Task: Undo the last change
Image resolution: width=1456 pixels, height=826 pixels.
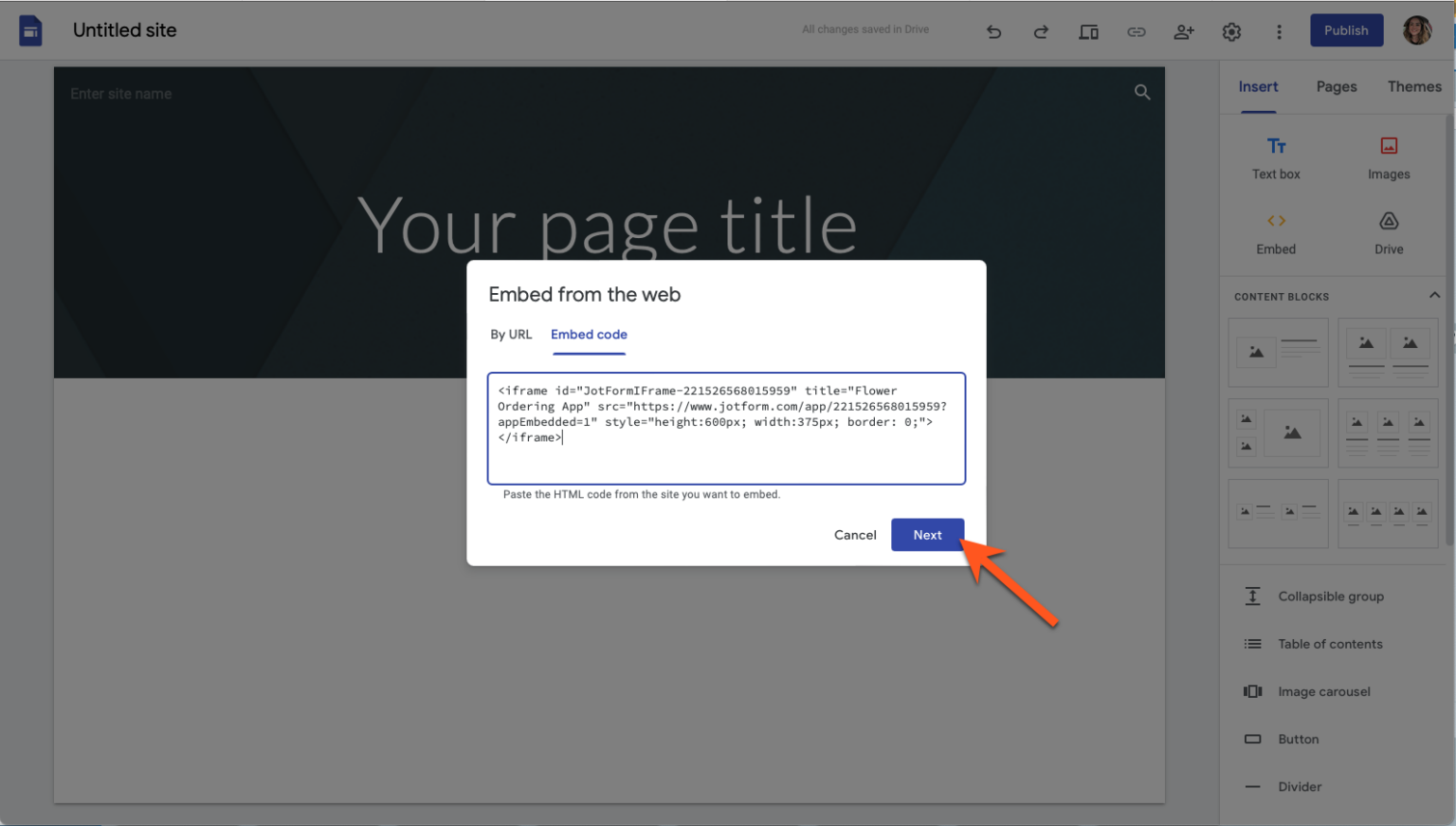Action: pos(993,30)
